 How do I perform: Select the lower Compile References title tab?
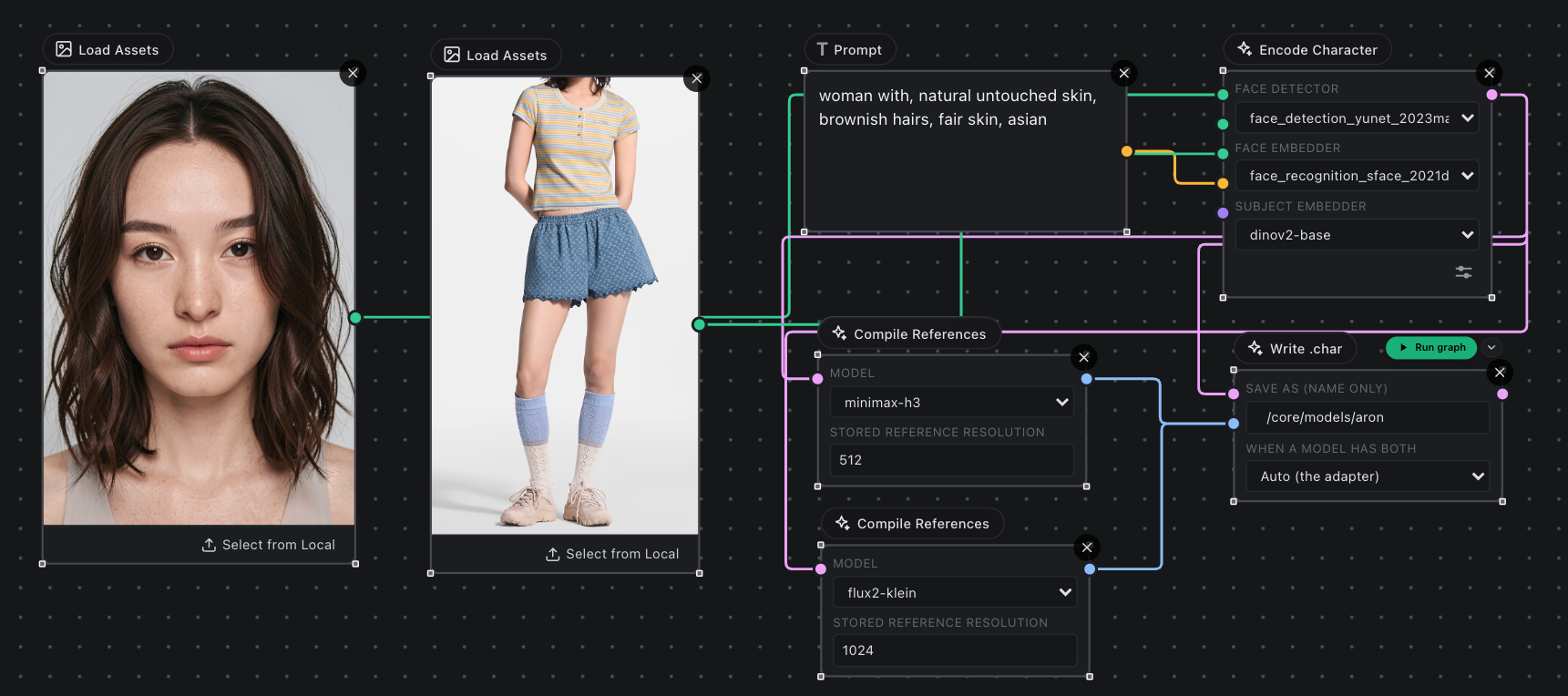[913, 523]
